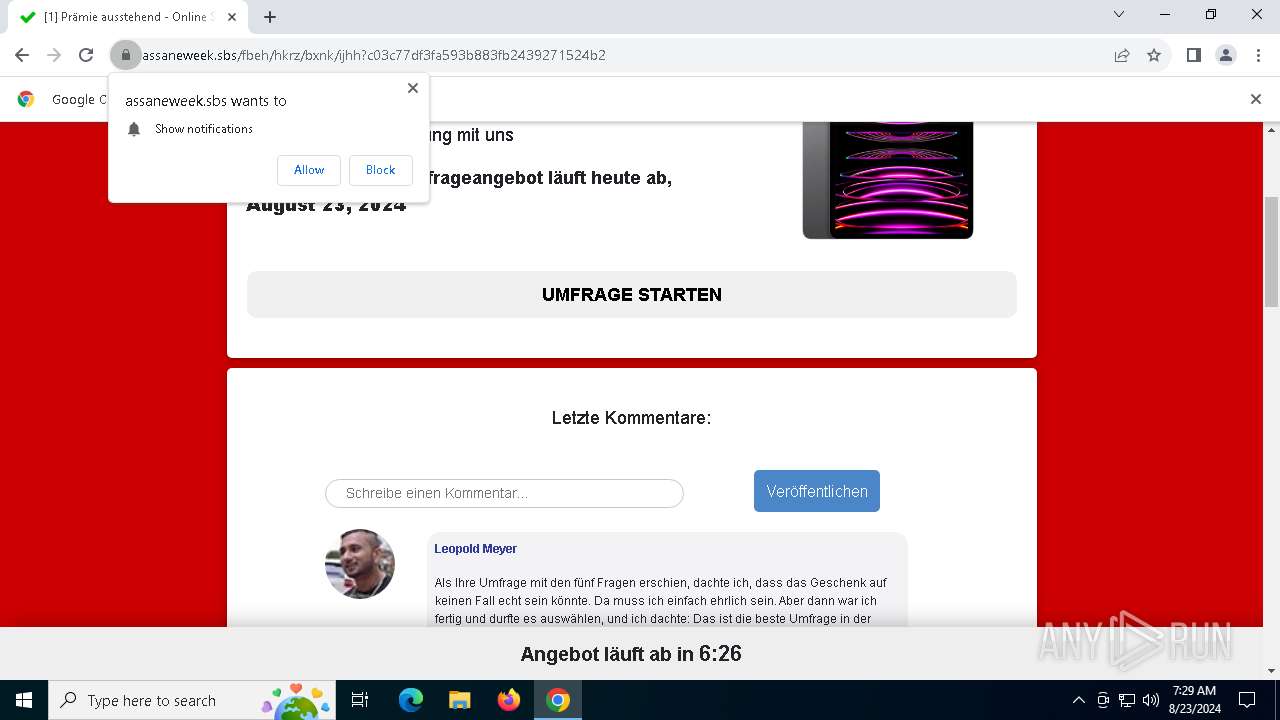The height and width of the screenshot is (720, 1280).
Task: Launch Microsoft Edge from the taskbar
Action: click(x=411, y=700)
